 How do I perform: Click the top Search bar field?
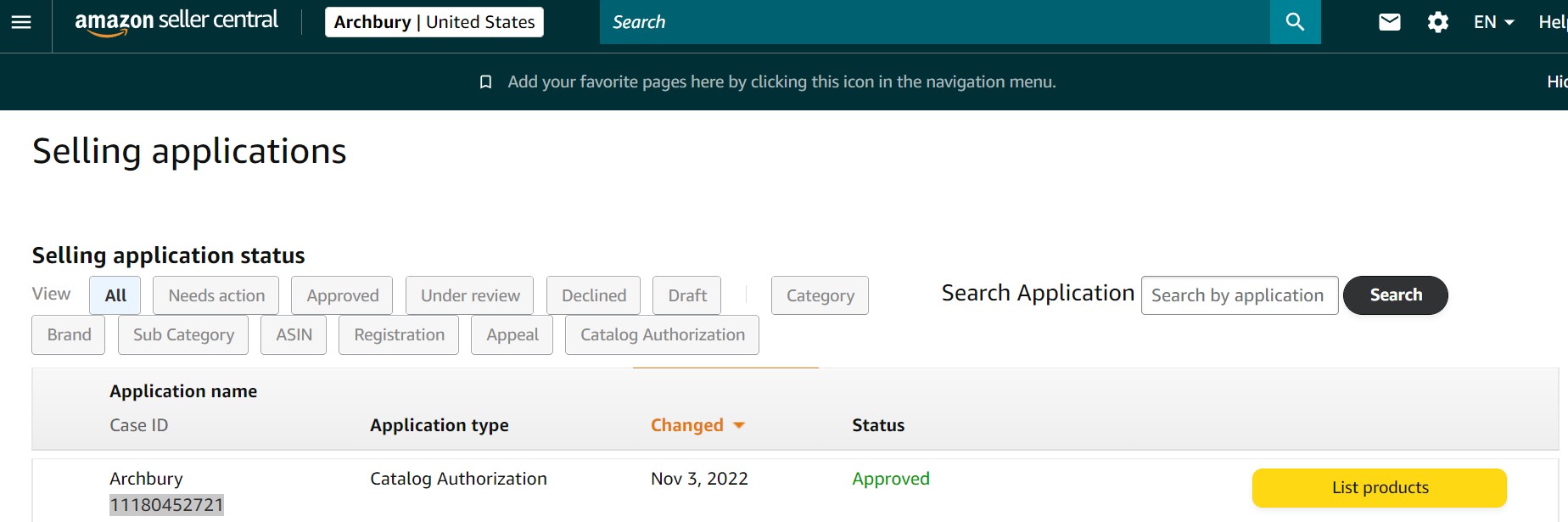click(933, 22)
